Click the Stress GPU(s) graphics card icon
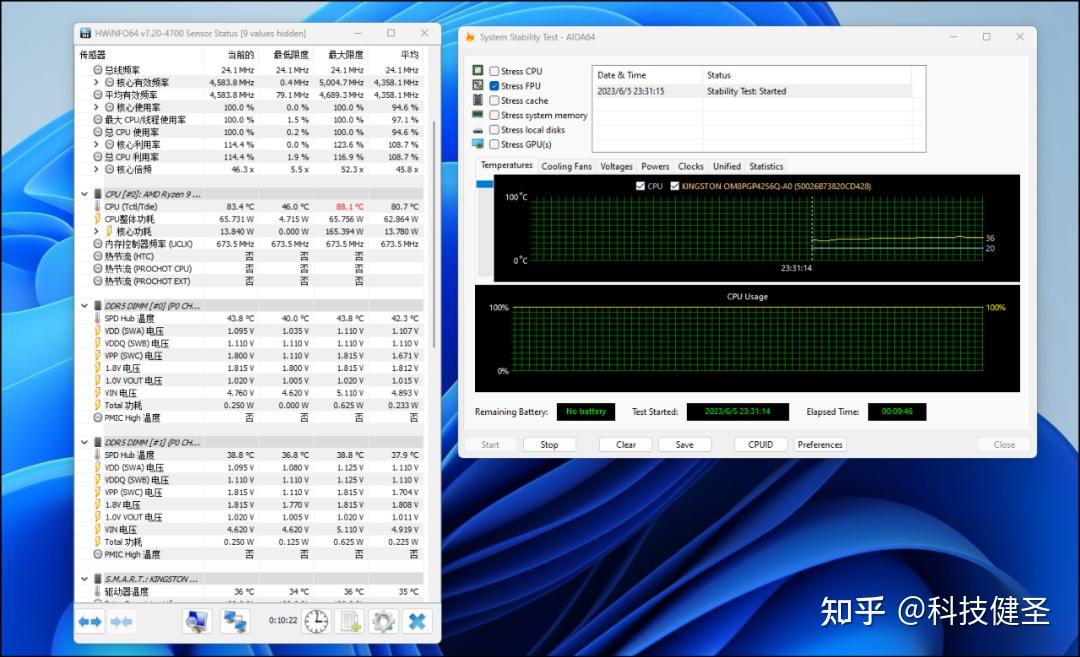The height and width of the screenshot is (657, 1080). [478, 144]
